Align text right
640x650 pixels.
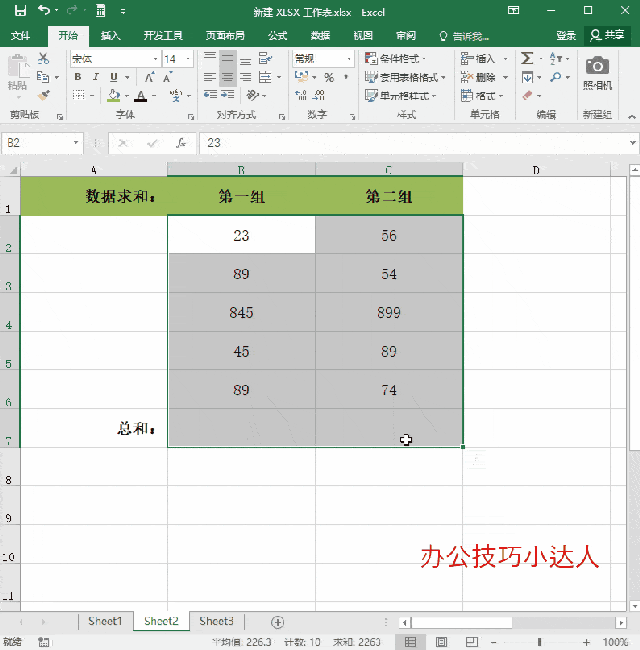click(245, 77)
